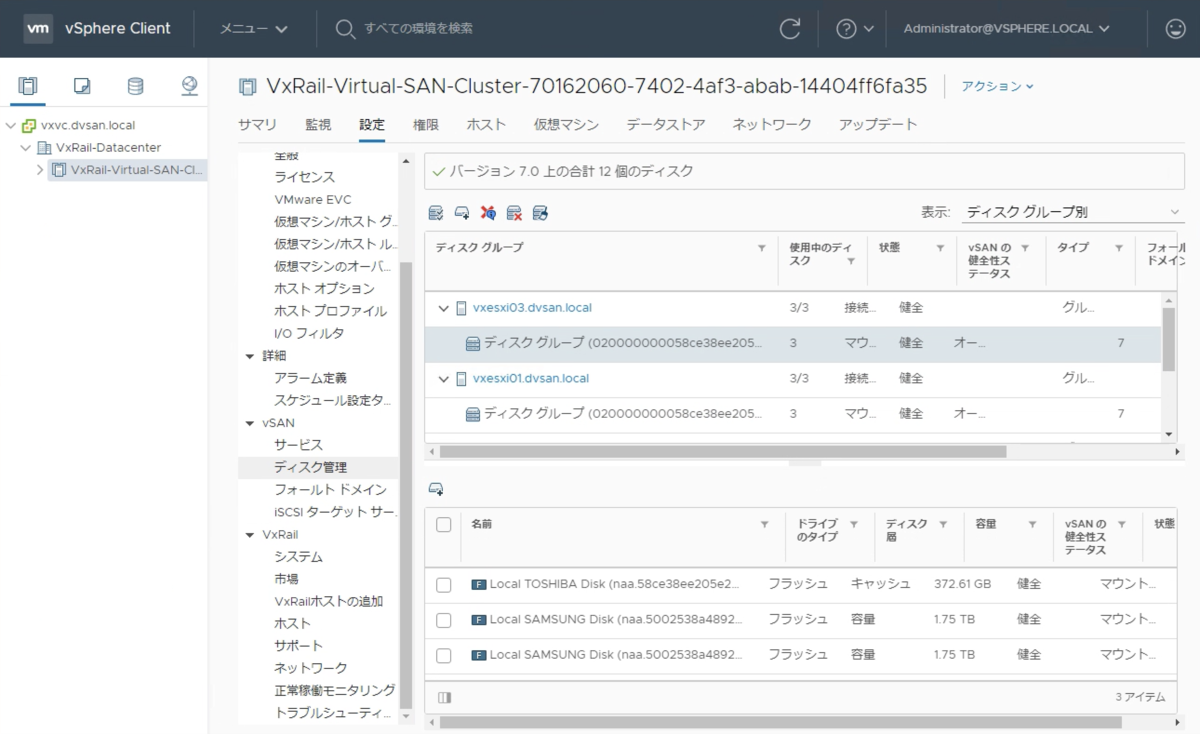
Task: Switch to the ネットワーク tab
Action: 772,125
